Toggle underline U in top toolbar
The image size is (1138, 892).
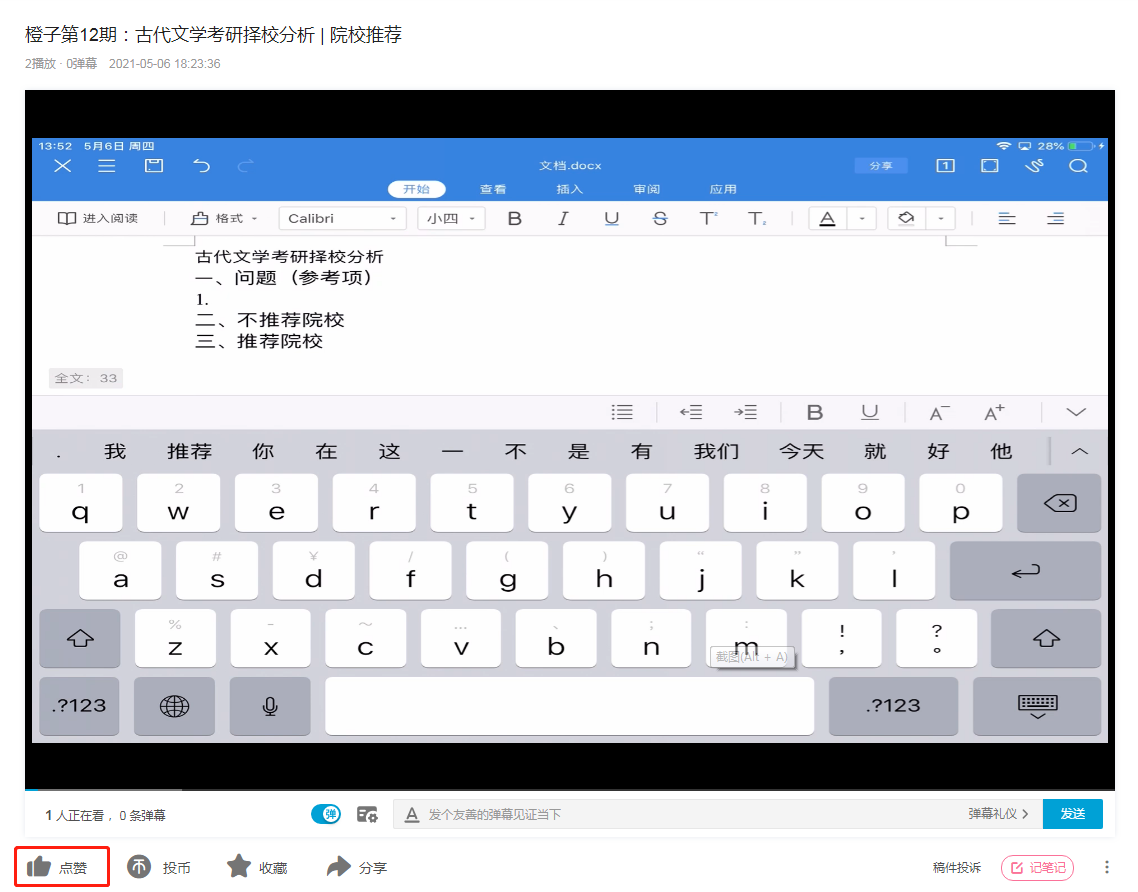612,218
